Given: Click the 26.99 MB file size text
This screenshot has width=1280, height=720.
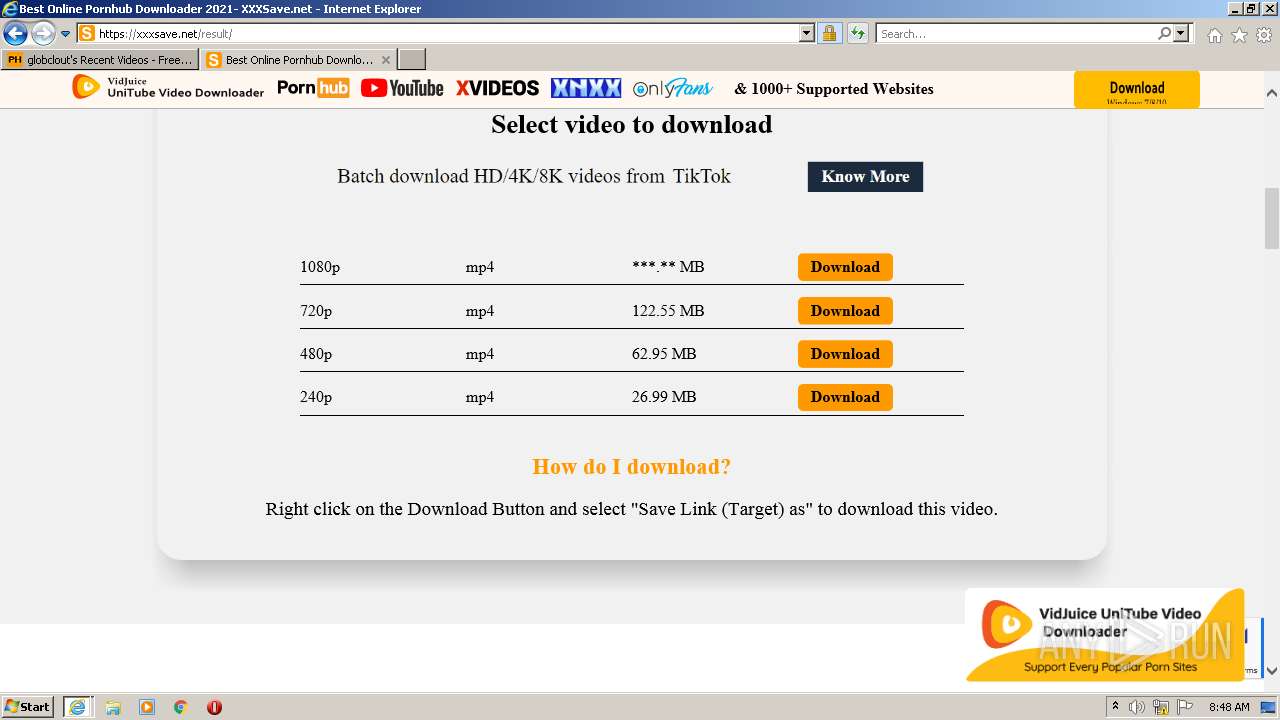Looking at the screenshot, I should pyautogui.click(x=664, y=397).
